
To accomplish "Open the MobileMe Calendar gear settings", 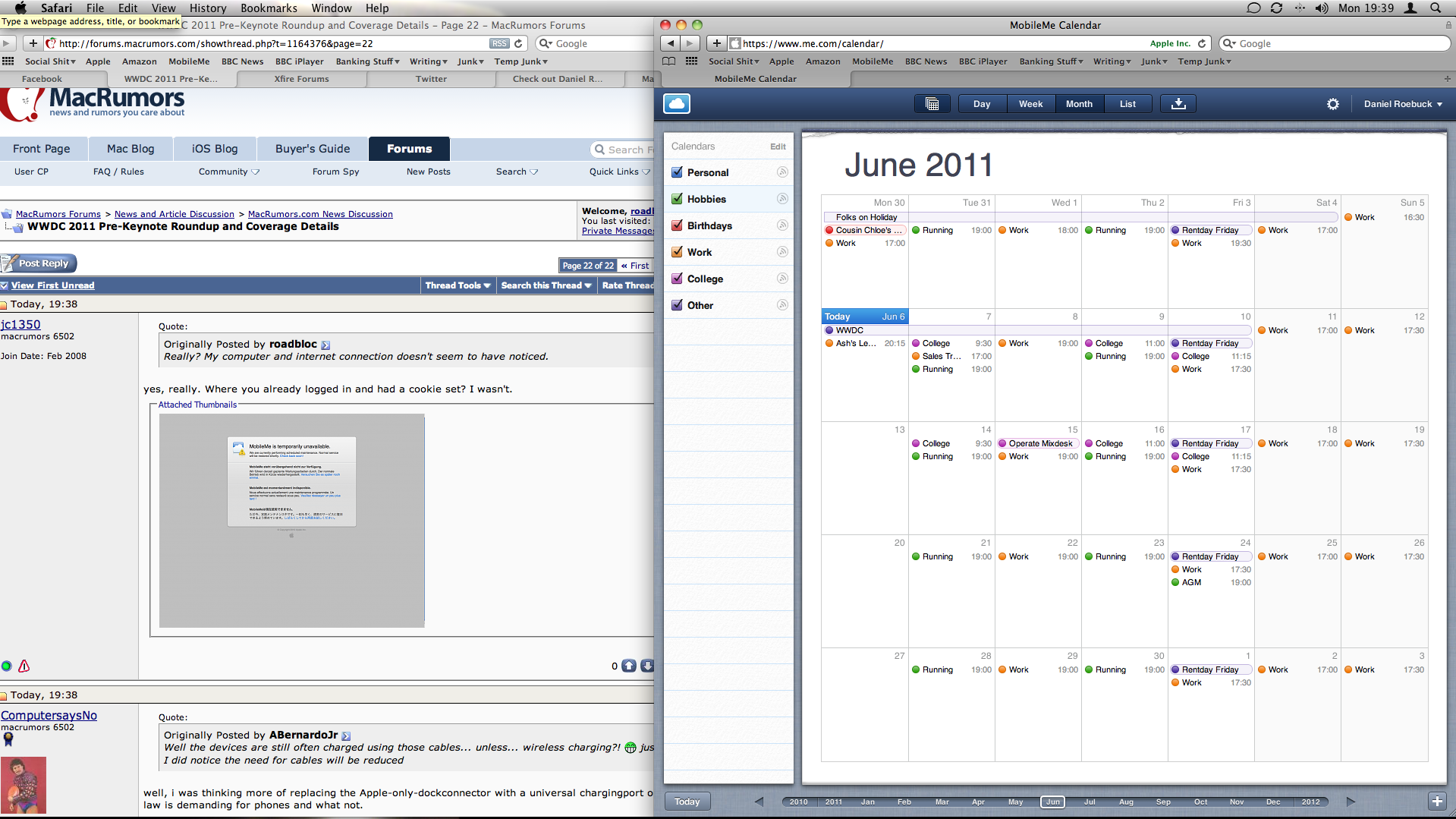I will (x=1333, y=104).
